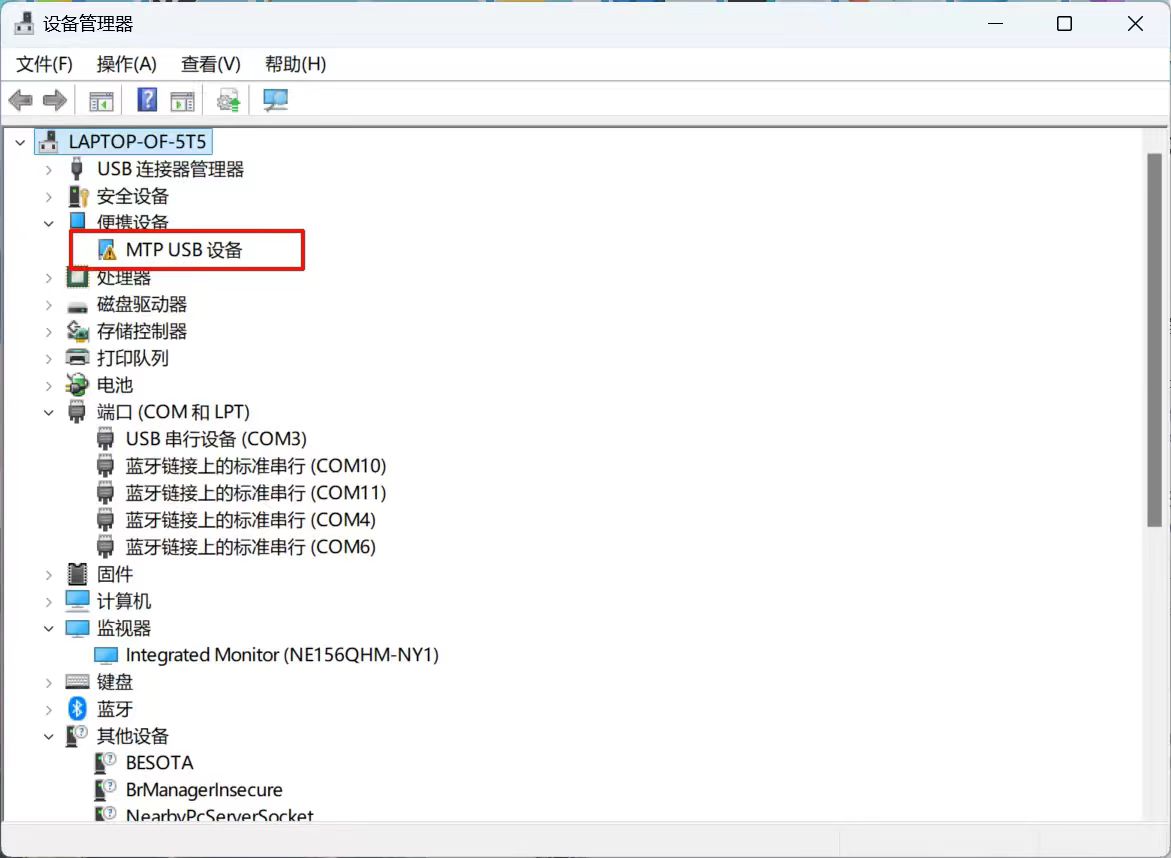This screenshot has width=1171, height=858.
Task: Click the BESOTA unknown device icon
Action: tap(105, 762)
